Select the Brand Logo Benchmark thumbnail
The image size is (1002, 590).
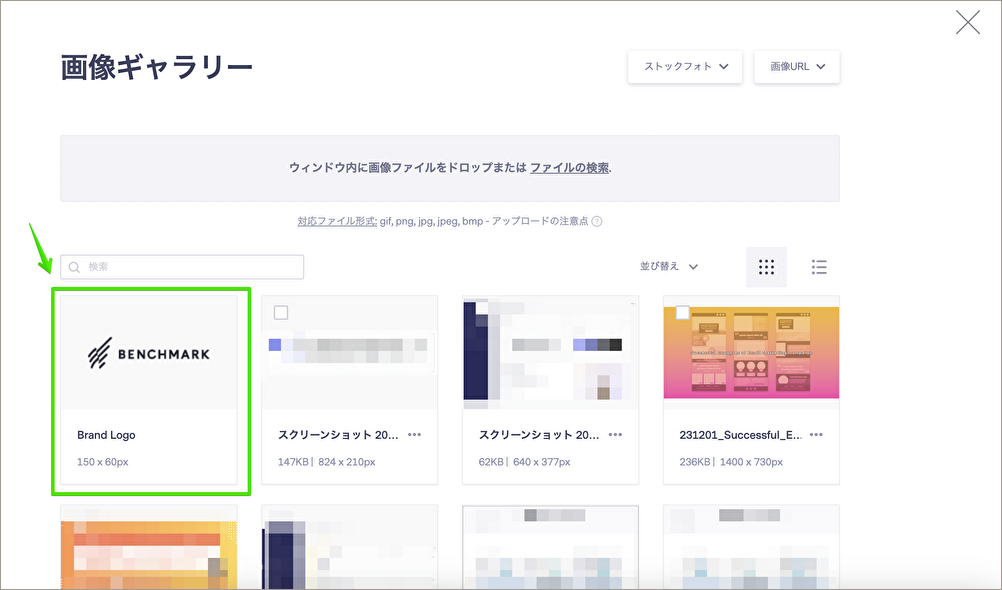coord(149,353)
